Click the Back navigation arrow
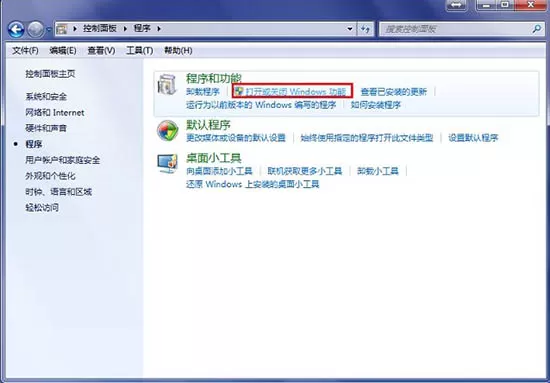 16,29
